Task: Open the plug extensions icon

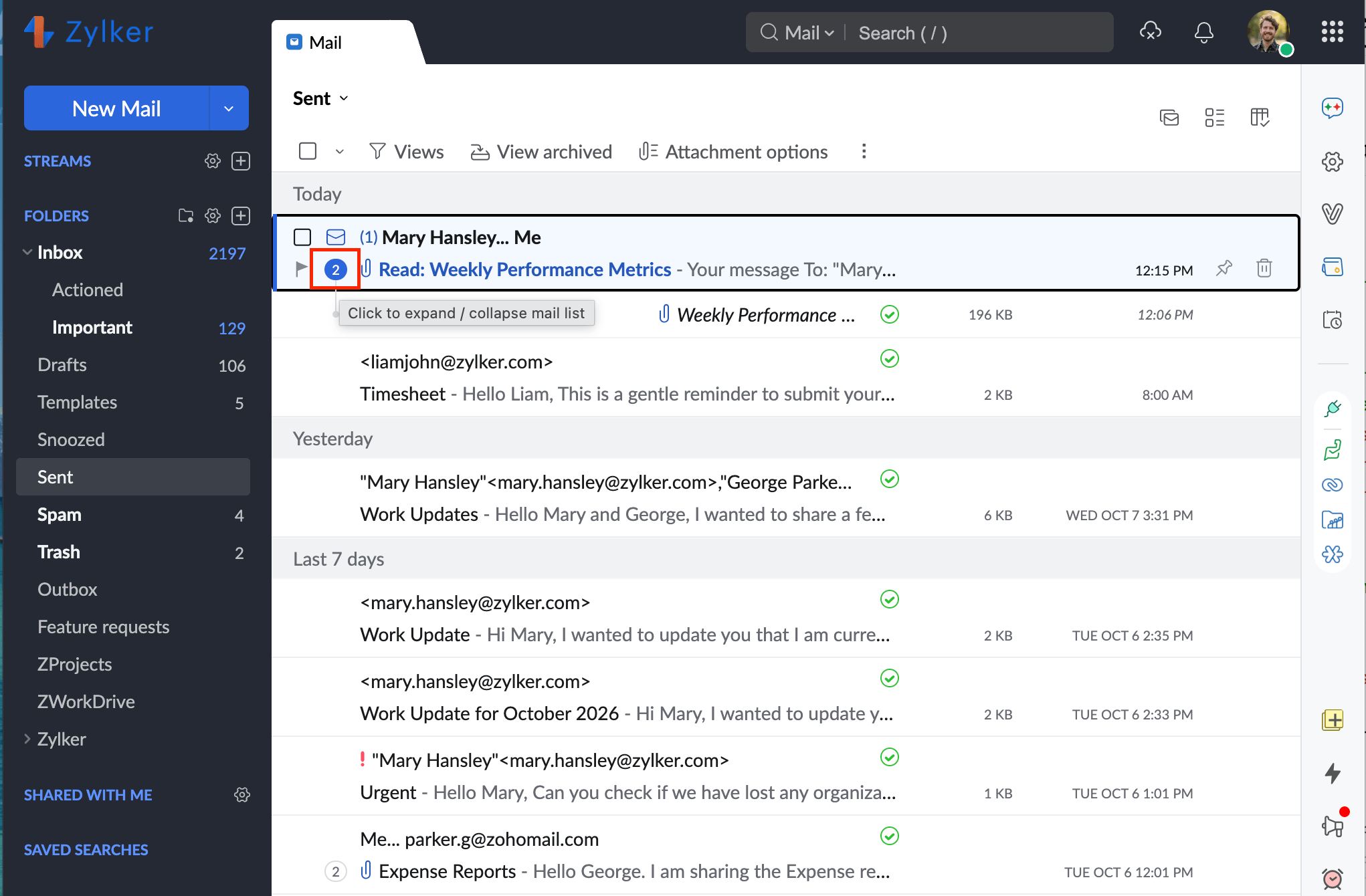Action: (1333, 408)
